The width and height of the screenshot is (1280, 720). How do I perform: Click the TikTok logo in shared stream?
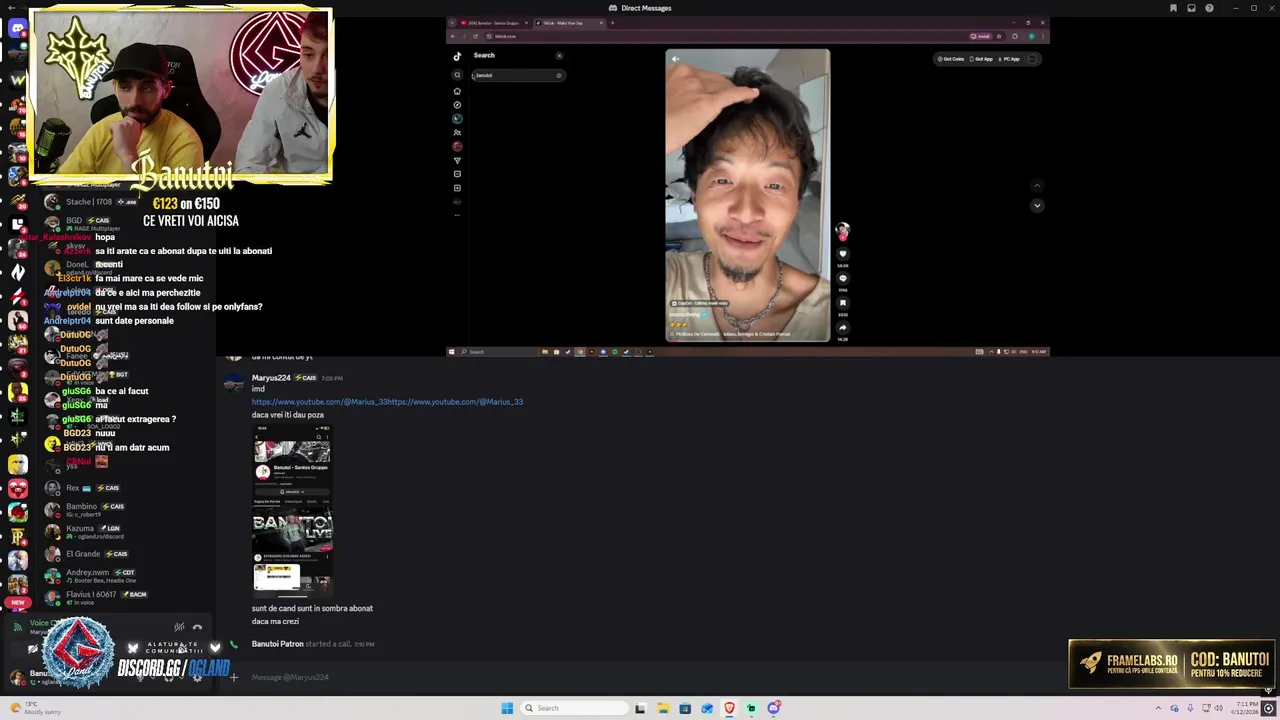457,56
